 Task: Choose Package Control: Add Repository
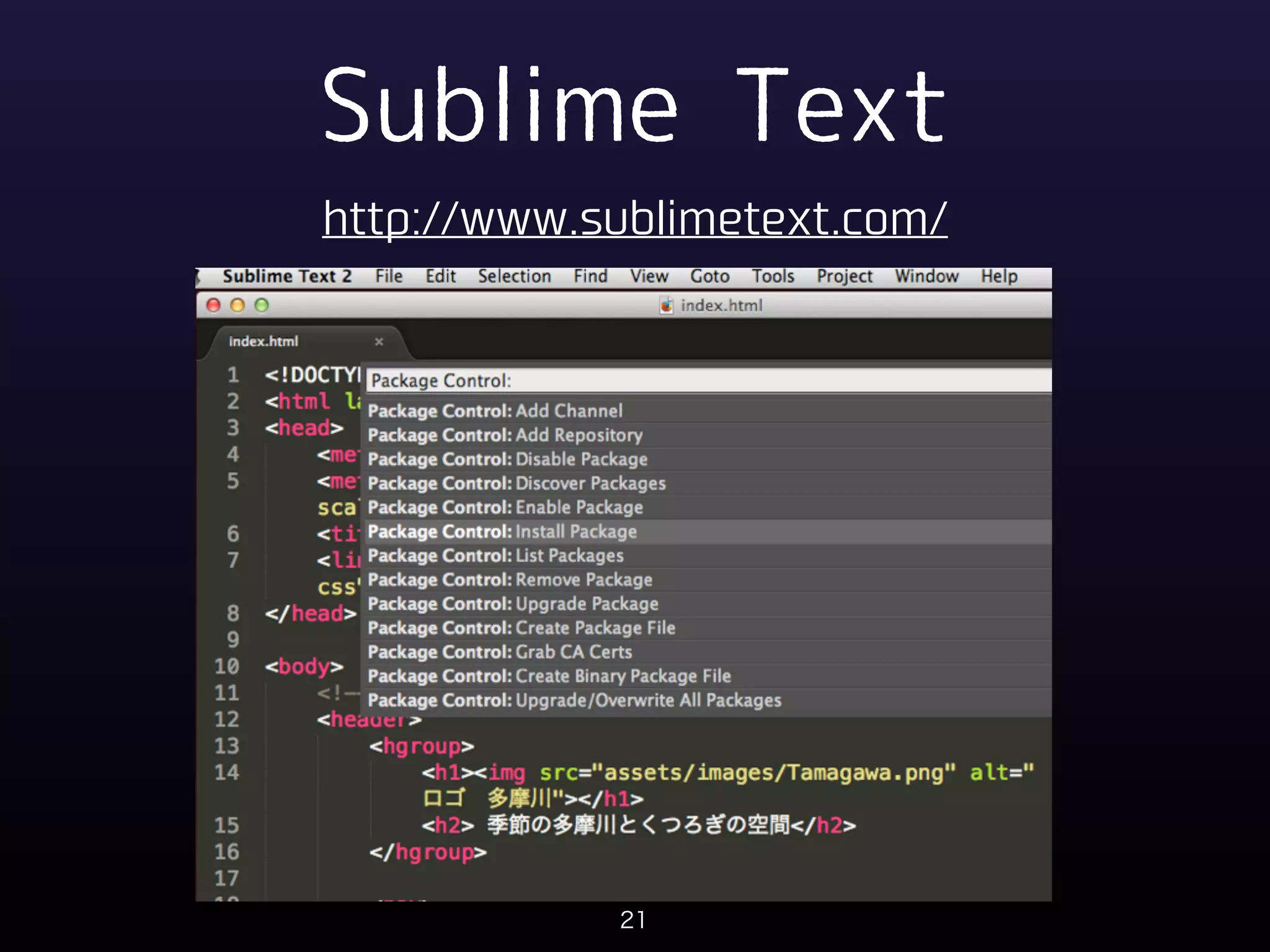(x=709, y=435)
